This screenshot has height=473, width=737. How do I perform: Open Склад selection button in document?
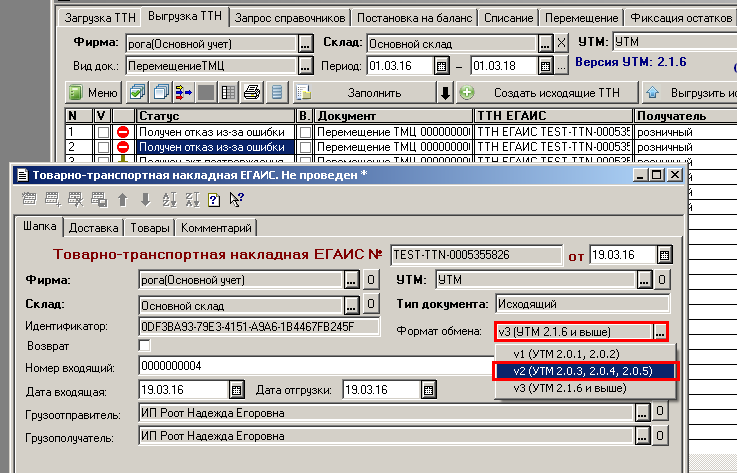pos(352,305)
